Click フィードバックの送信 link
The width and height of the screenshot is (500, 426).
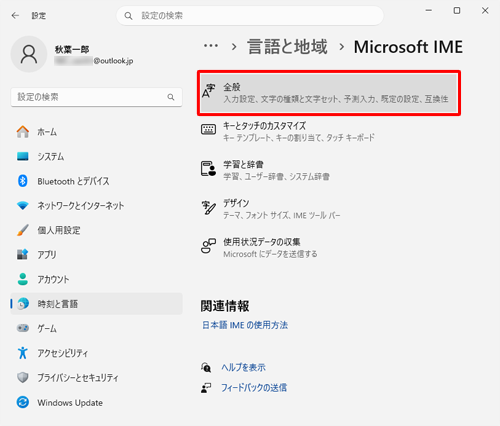254,388
